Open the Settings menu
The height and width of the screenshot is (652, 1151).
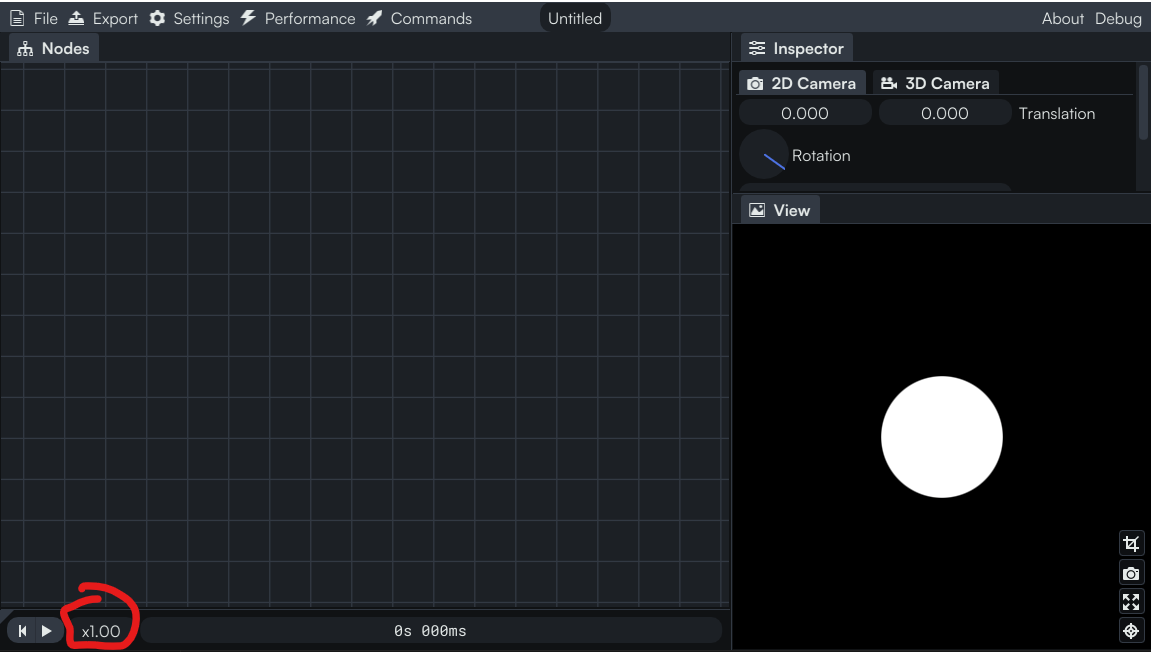190,18
